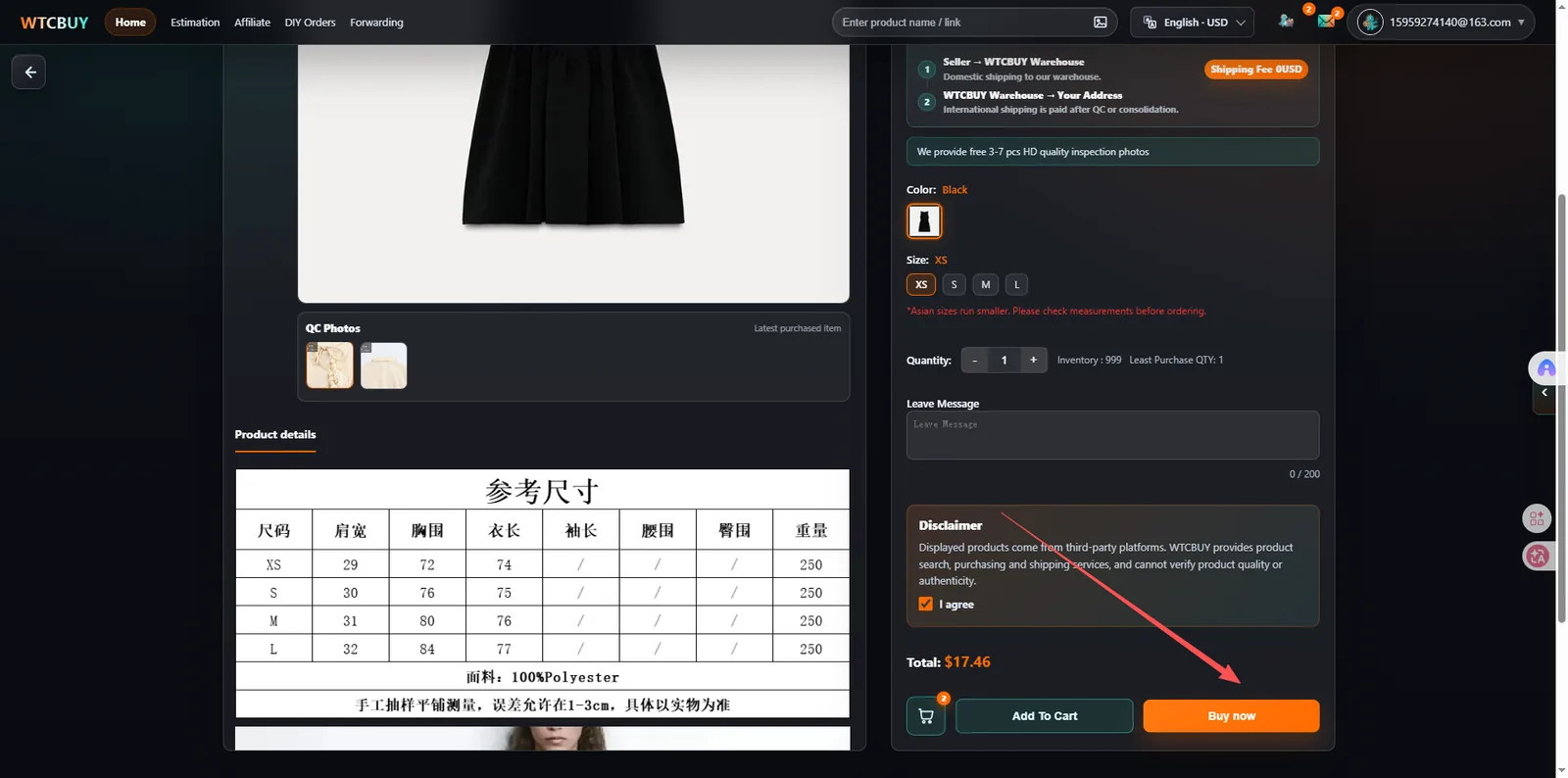Image resolution: width=1568 pixels, height=778 pixels.
Task: Navigate to DIY Orders
Action: click(310, 23)
